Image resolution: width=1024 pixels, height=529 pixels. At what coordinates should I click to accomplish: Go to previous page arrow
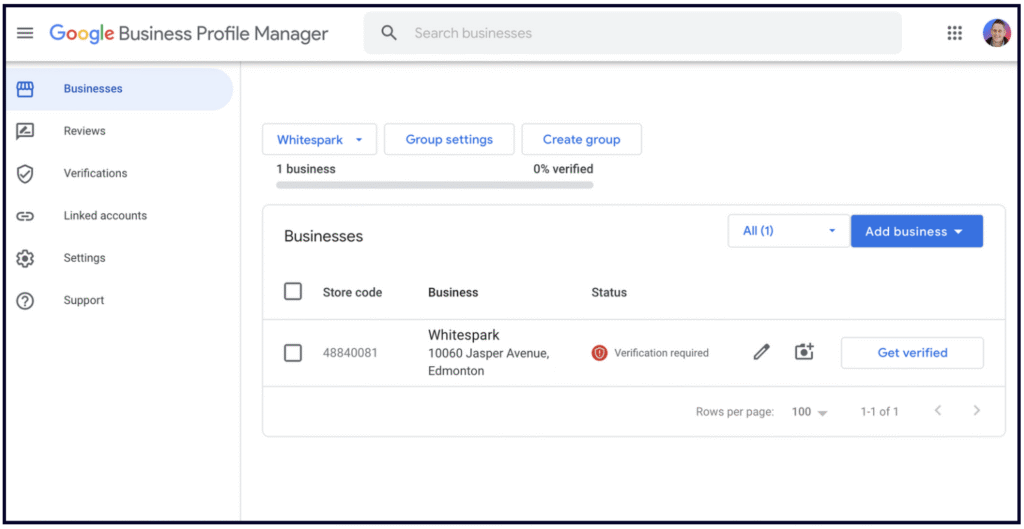pyautogui.click(x=938, y=411)
